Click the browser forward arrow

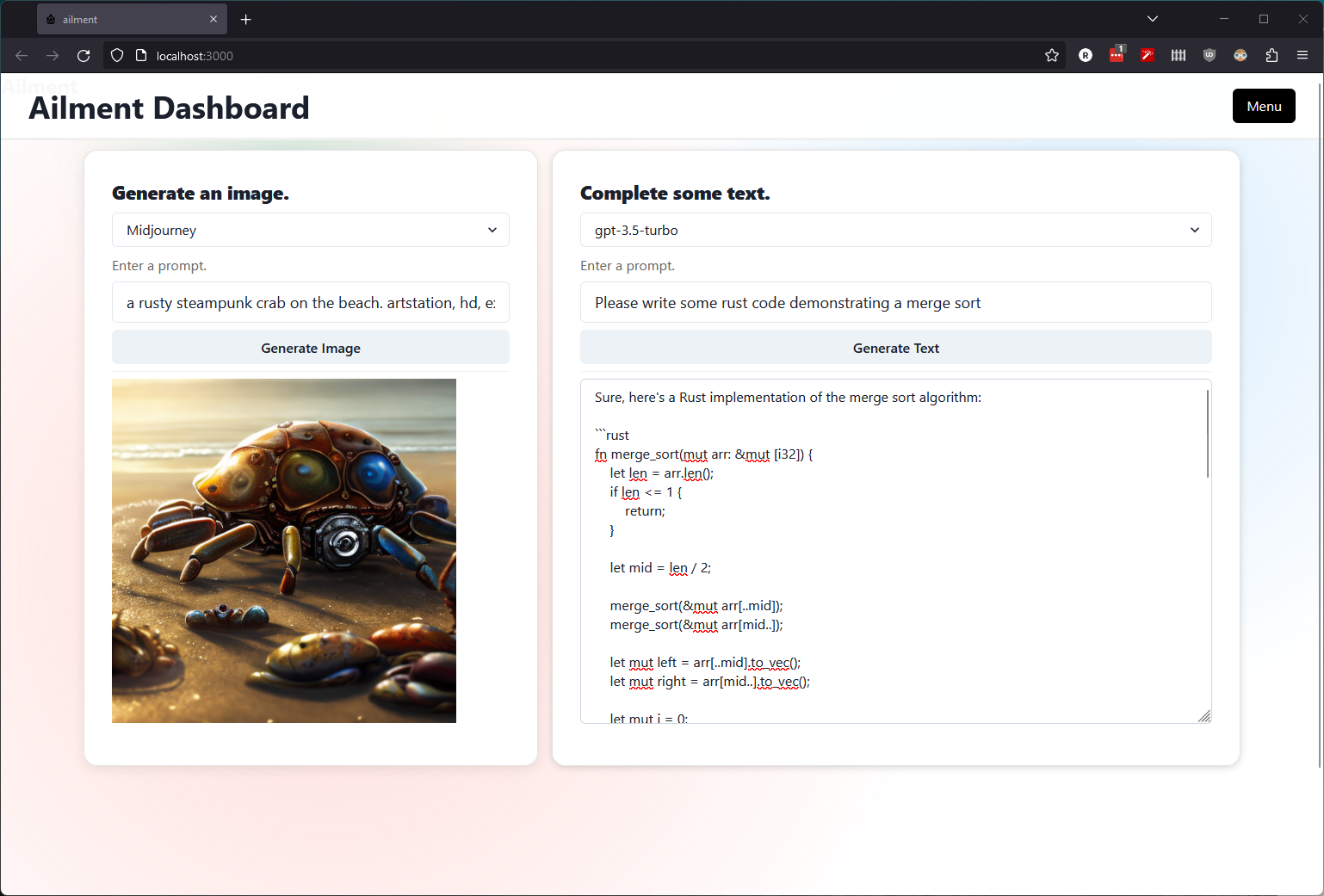[53, 56]
